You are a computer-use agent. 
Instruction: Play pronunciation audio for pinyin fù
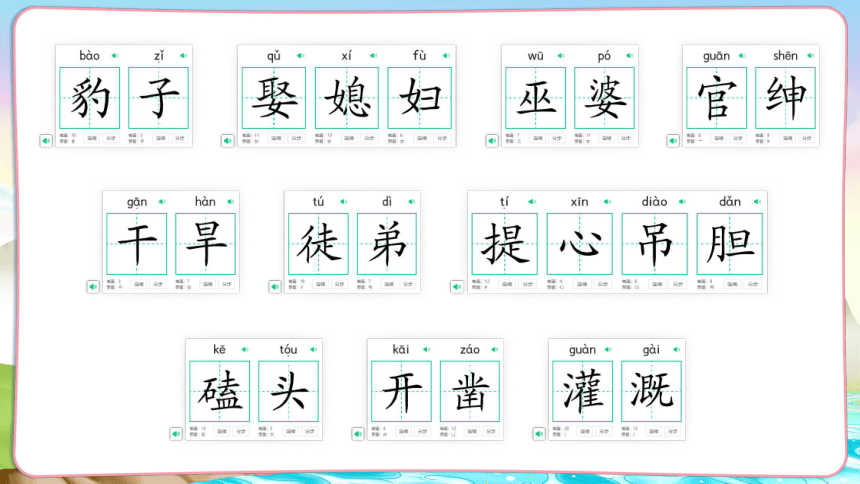coord(446,55)
